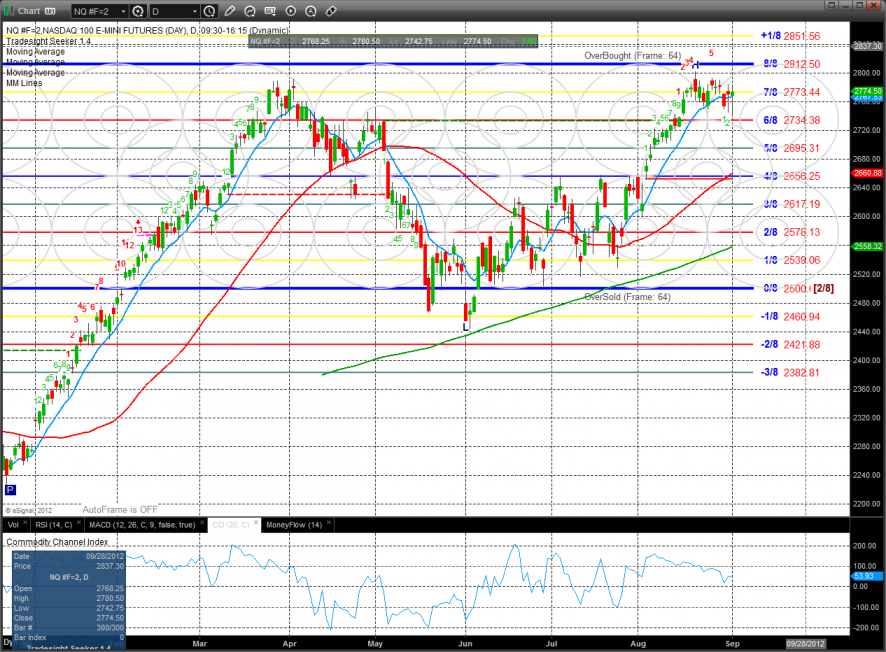The image size is (886, 652).
Task: Click the linked symbol icon beside Chart
Action: tap(50, 11)
